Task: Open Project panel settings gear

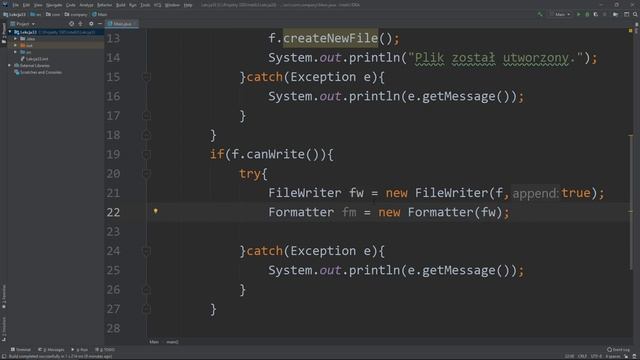Action: coord(91,24)
